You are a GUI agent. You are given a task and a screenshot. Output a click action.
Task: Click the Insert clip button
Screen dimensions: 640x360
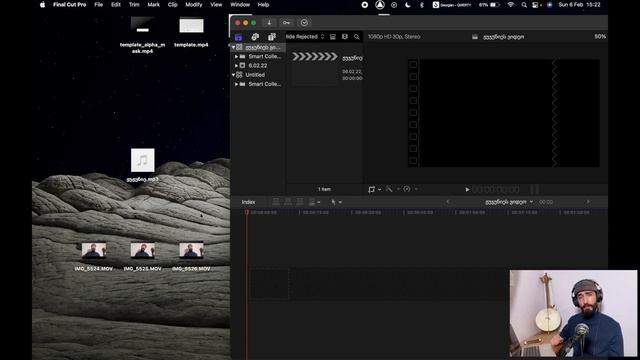tap(288, 202)
